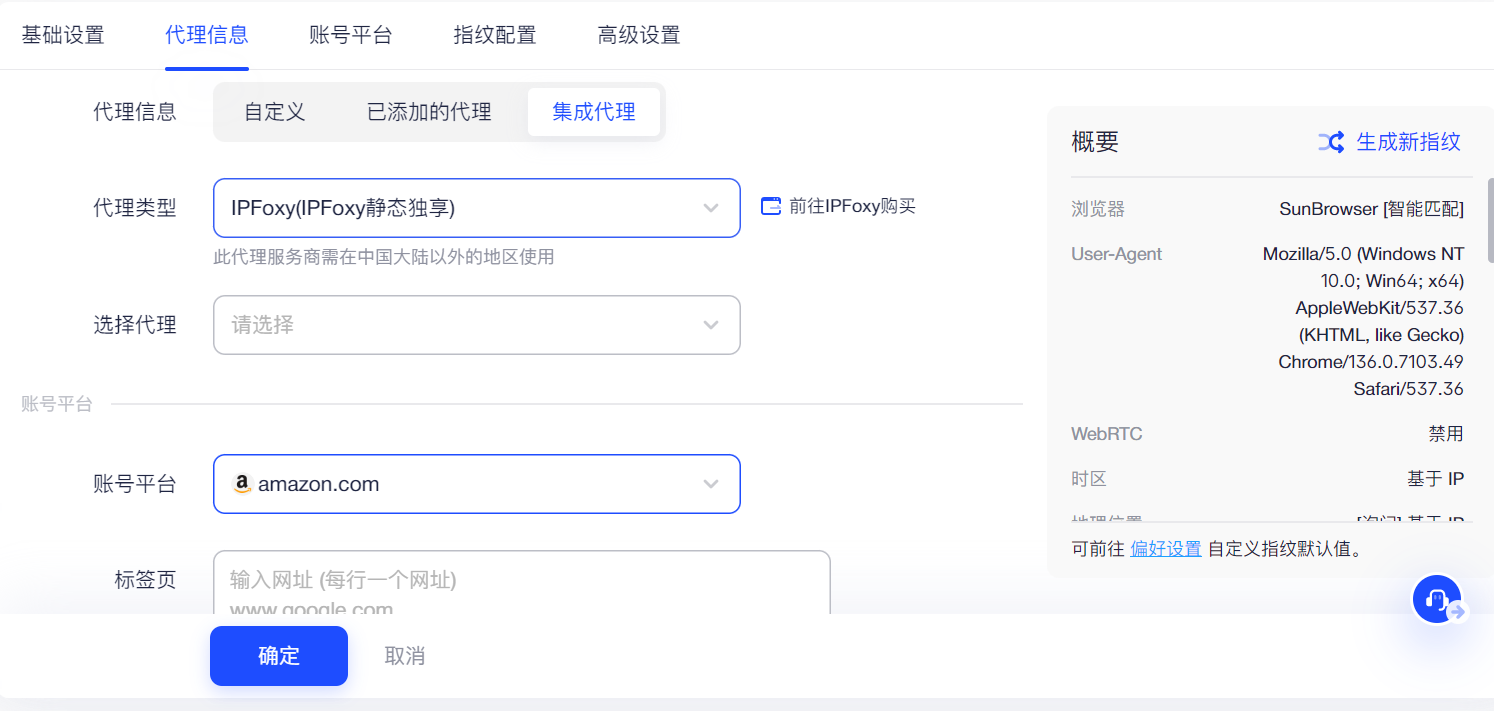Select the 自定义 proxy option
The width and height of the screenshot is (1494, 711).
coord(273,111)
